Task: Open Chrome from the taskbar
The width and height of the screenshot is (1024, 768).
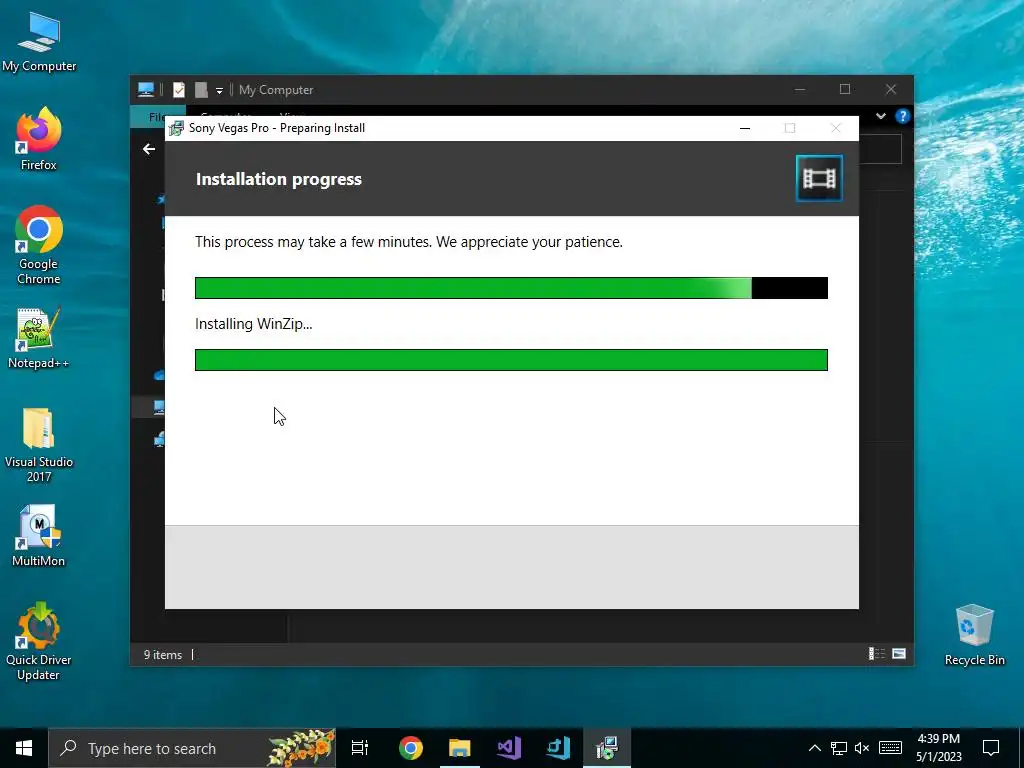Action: 411,748
